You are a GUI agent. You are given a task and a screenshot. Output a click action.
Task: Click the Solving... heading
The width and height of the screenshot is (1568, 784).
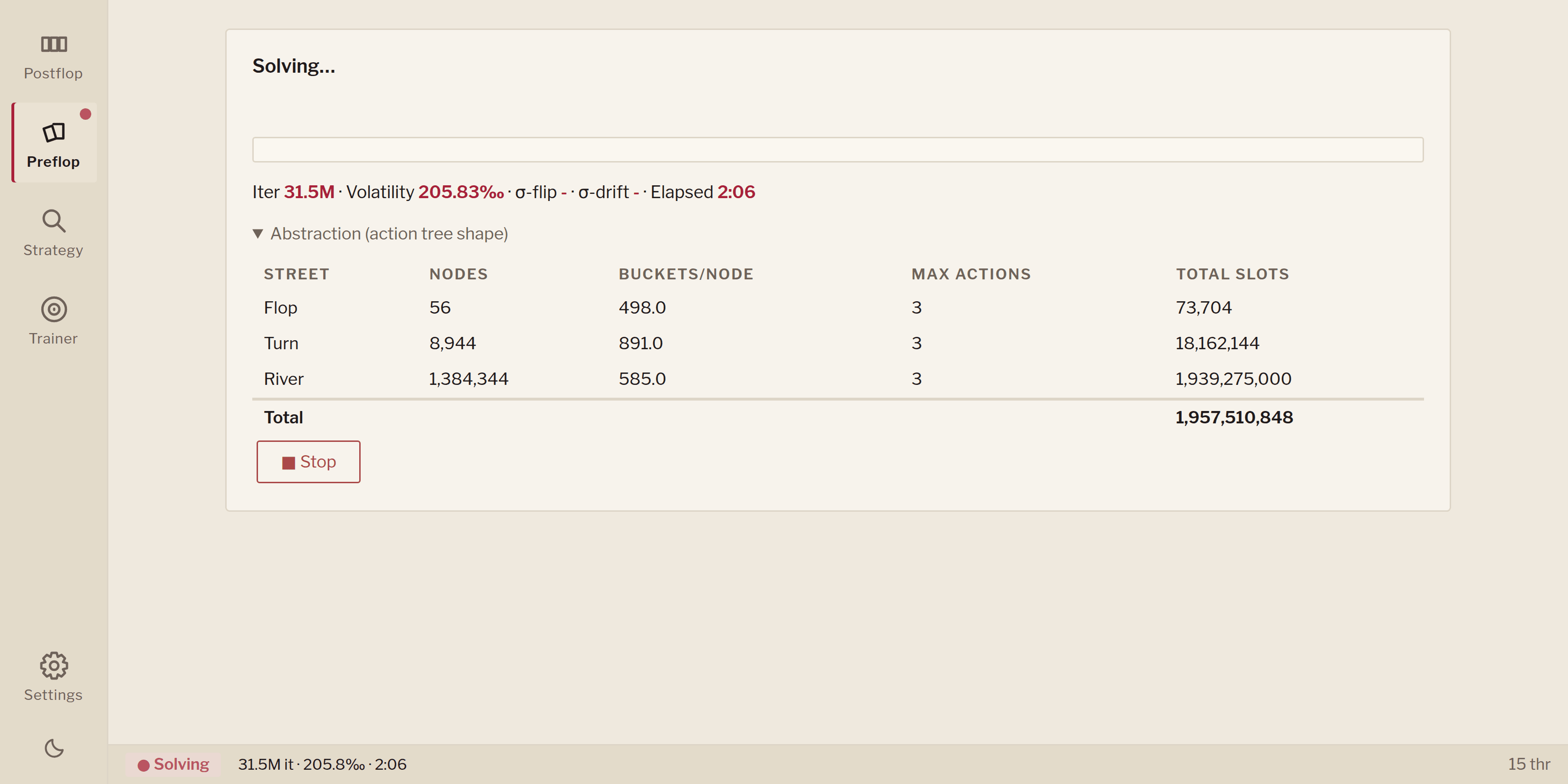point(293,66)
